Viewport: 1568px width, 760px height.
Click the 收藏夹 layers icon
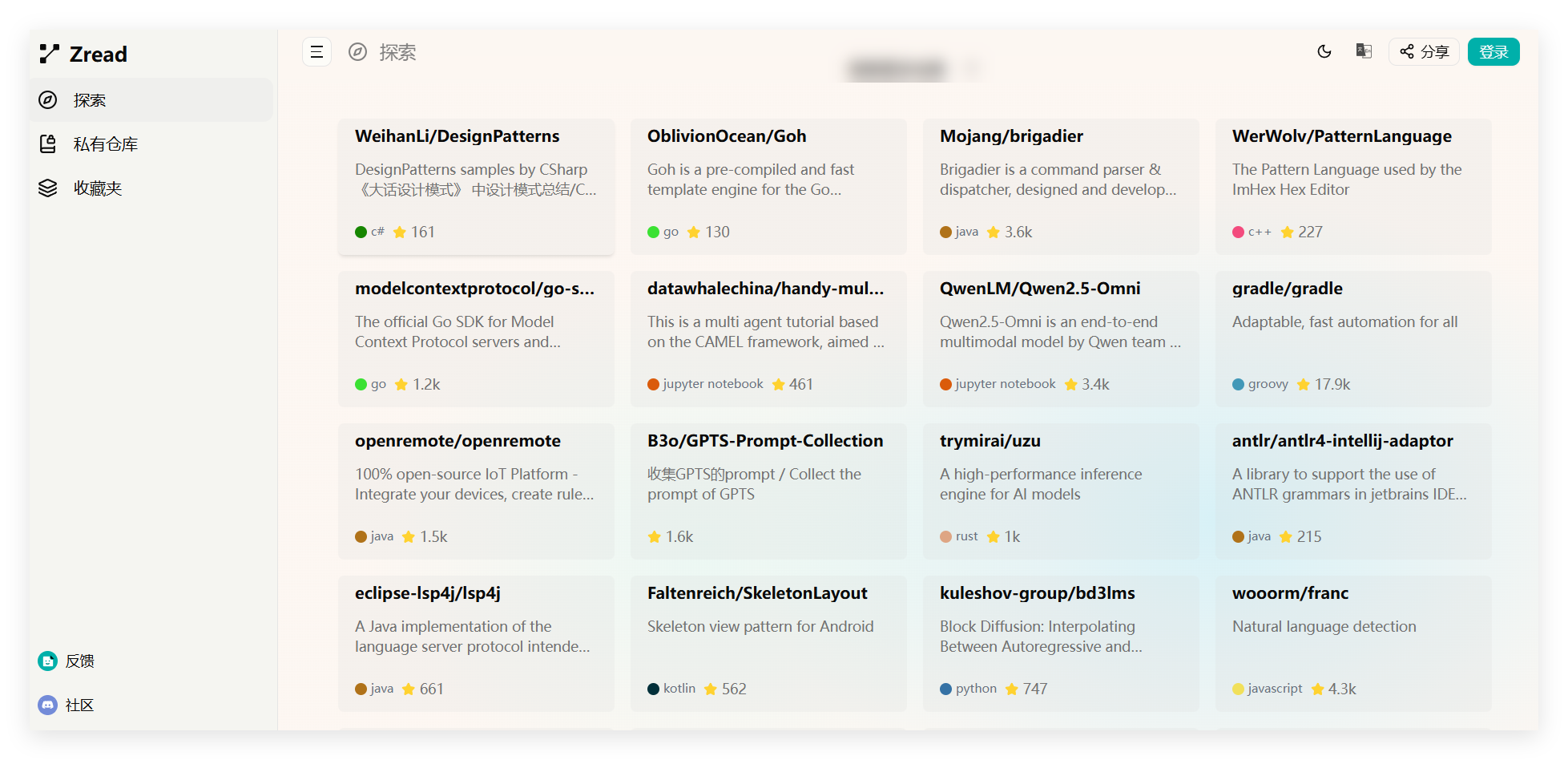(x=48, y=188)
